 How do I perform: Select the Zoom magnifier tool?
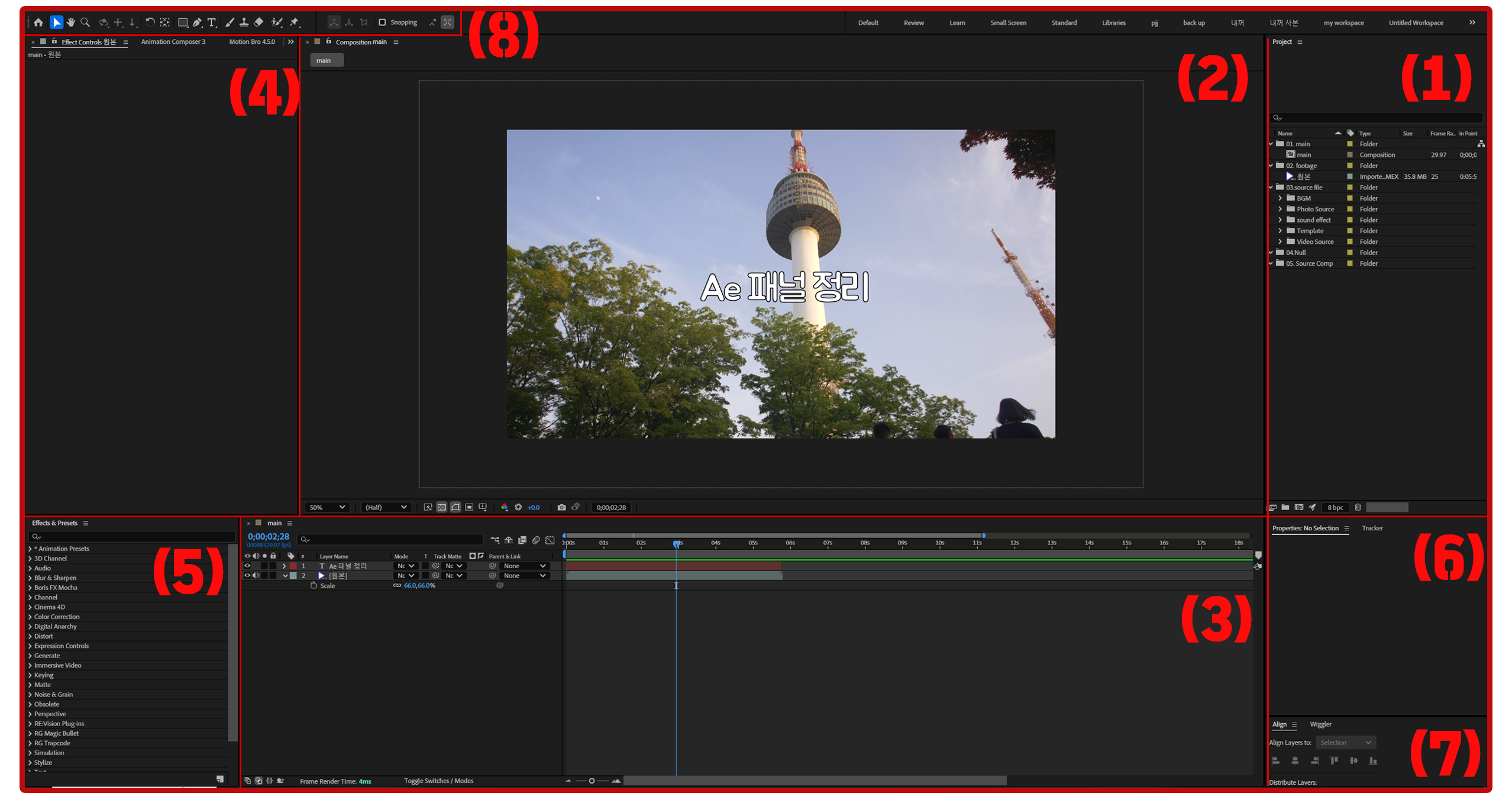coord(85,22)
